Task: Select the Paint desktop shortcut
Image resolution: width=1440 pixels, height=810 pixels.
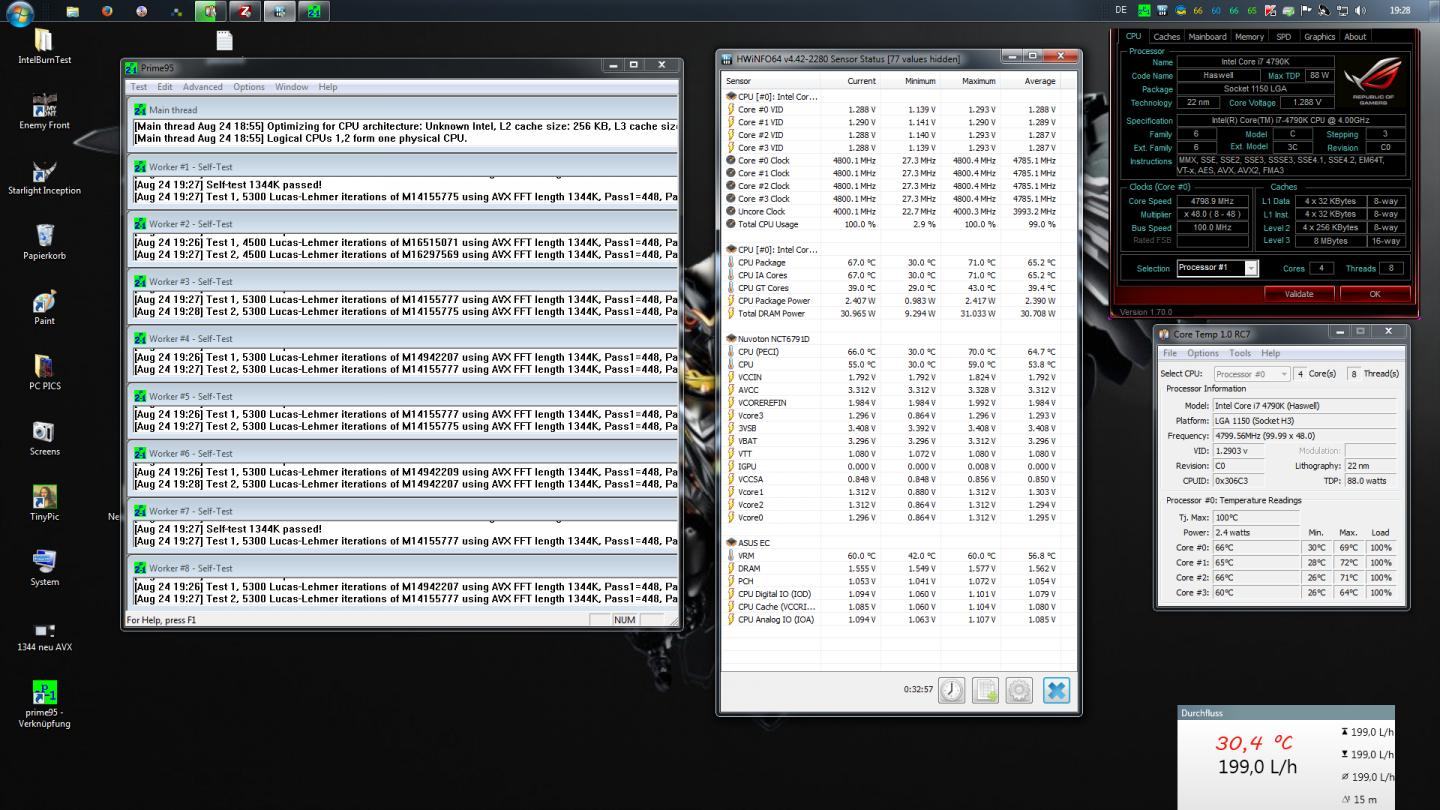Action: point(44,307)
